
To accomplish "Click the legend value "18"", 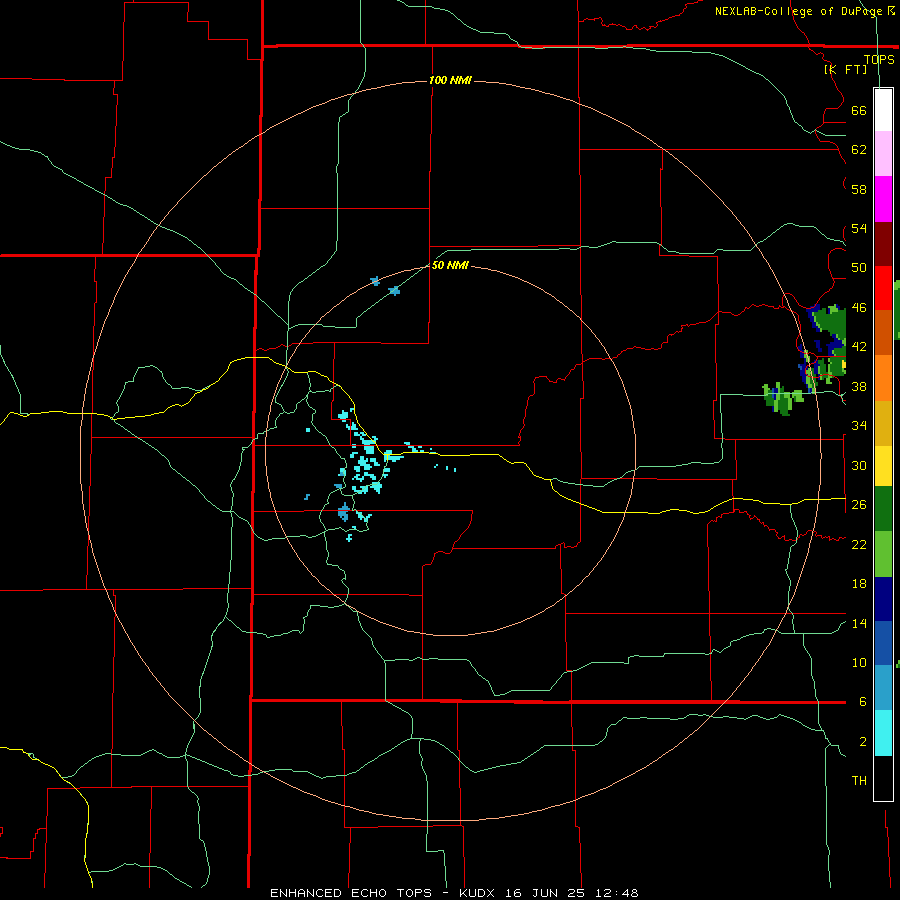I will point(859,584).
